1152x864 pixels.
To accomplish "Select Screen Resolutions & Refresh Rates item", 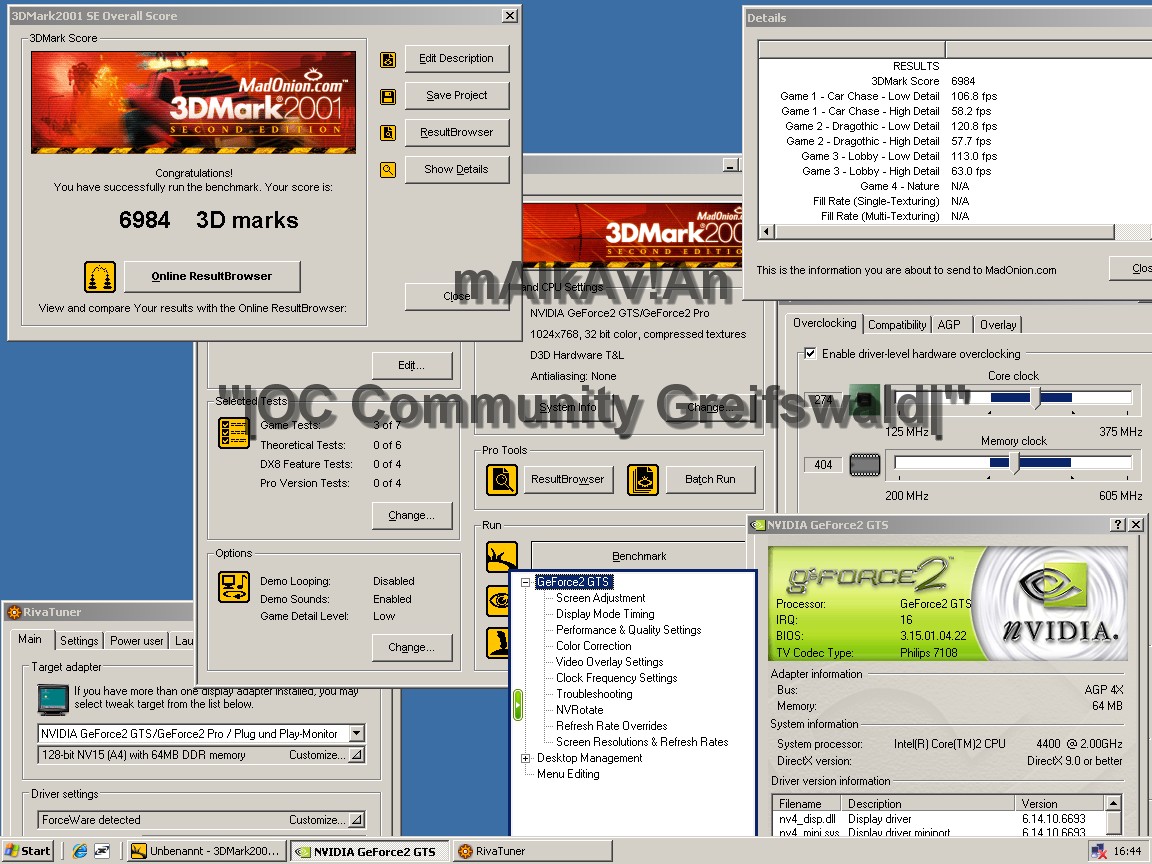I will coord(642,742).
